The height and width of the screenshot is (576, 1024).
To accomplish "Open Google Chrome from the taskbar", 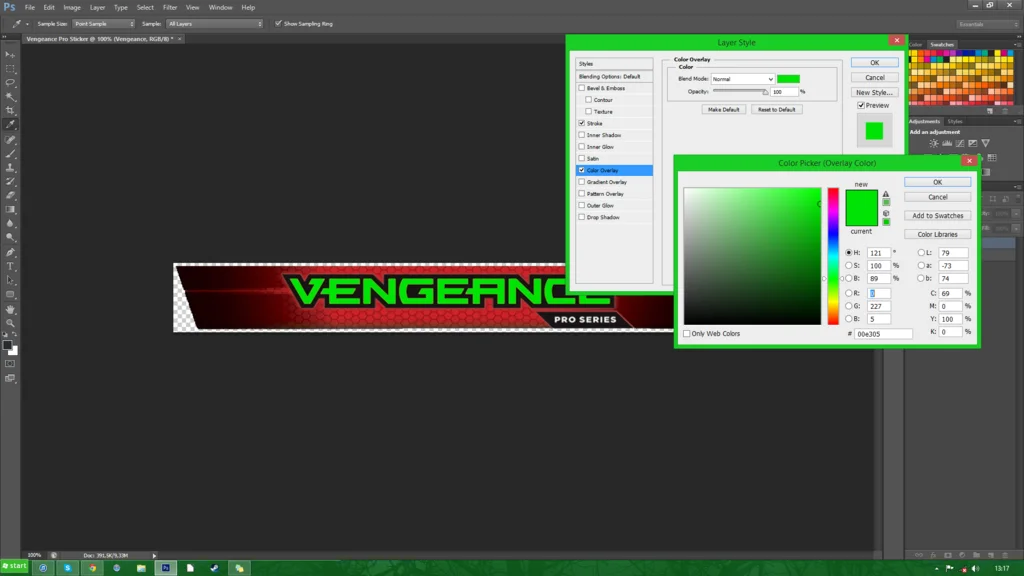I will tap(92, 568).
